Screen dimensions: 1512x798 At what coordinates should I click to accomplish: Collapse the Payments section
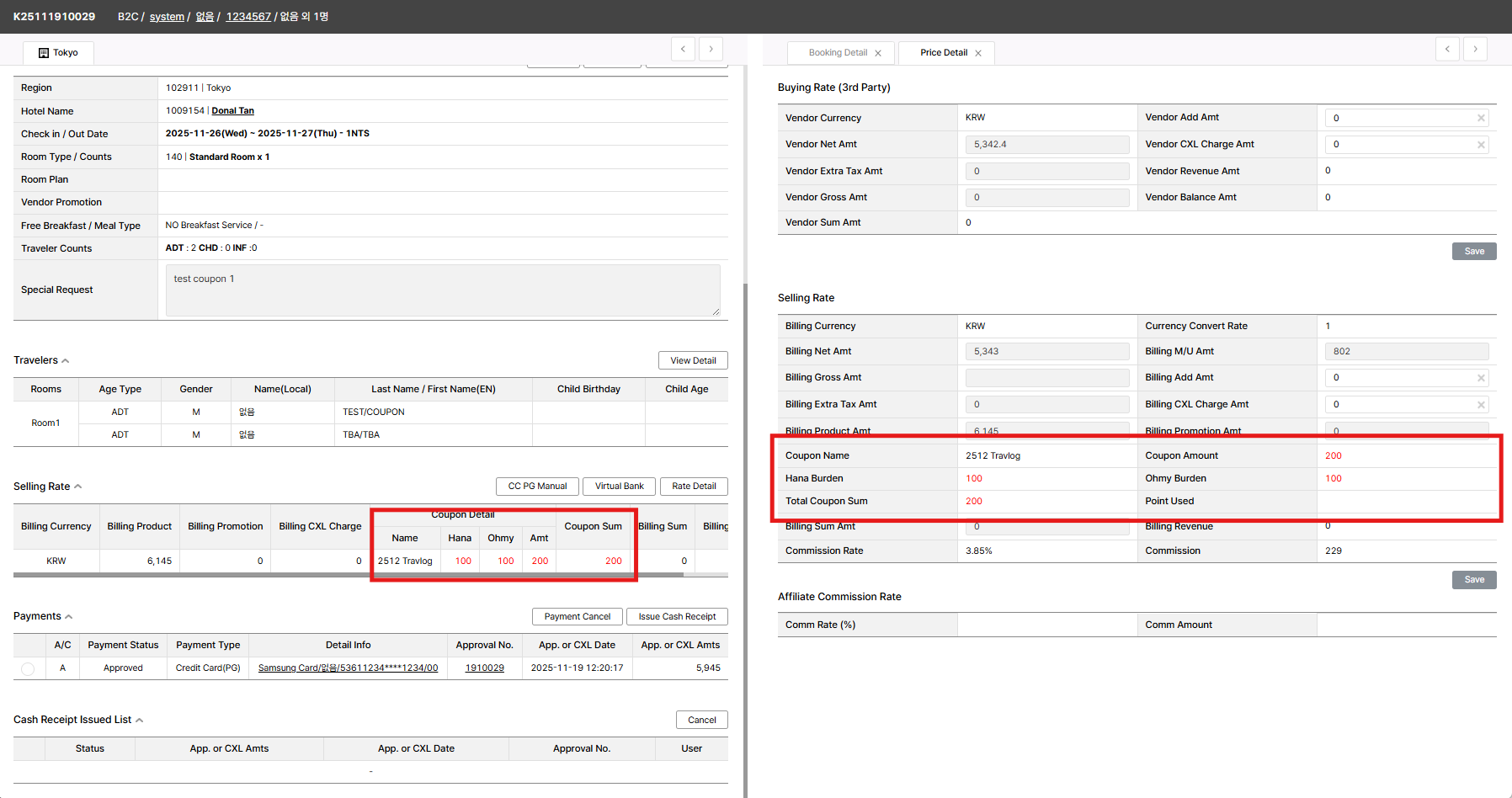(69, 617)
